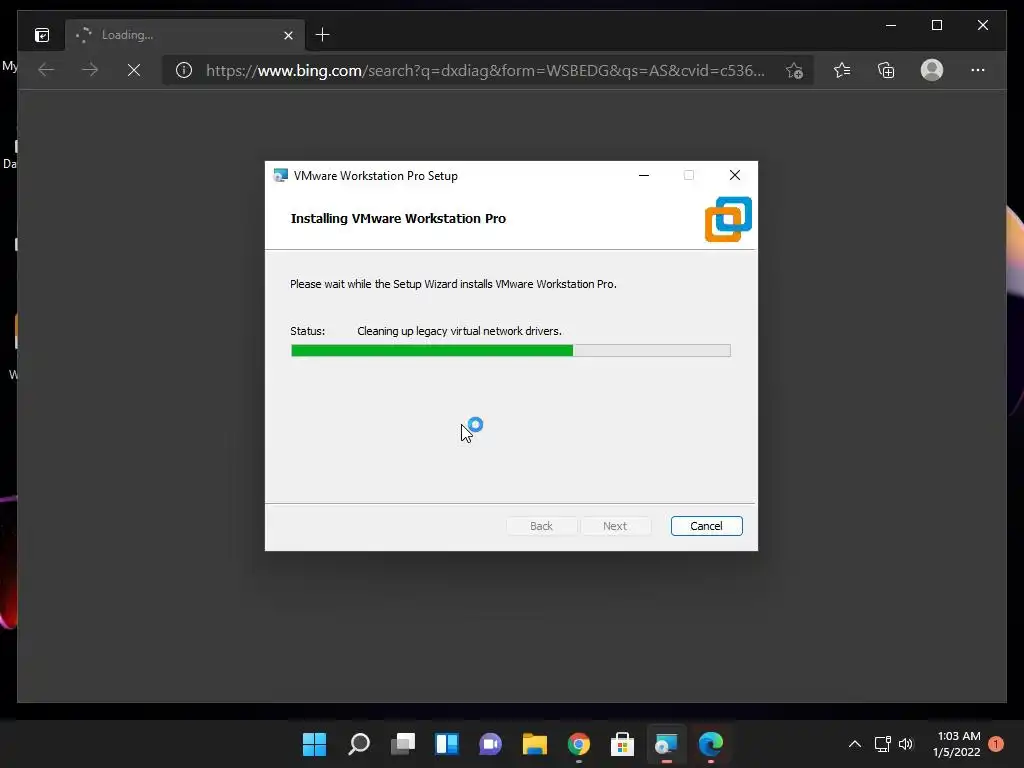The height and width of the screenshot is (768, 1024).
Task: View site information icon in address bar
Action: pos(184,70)
